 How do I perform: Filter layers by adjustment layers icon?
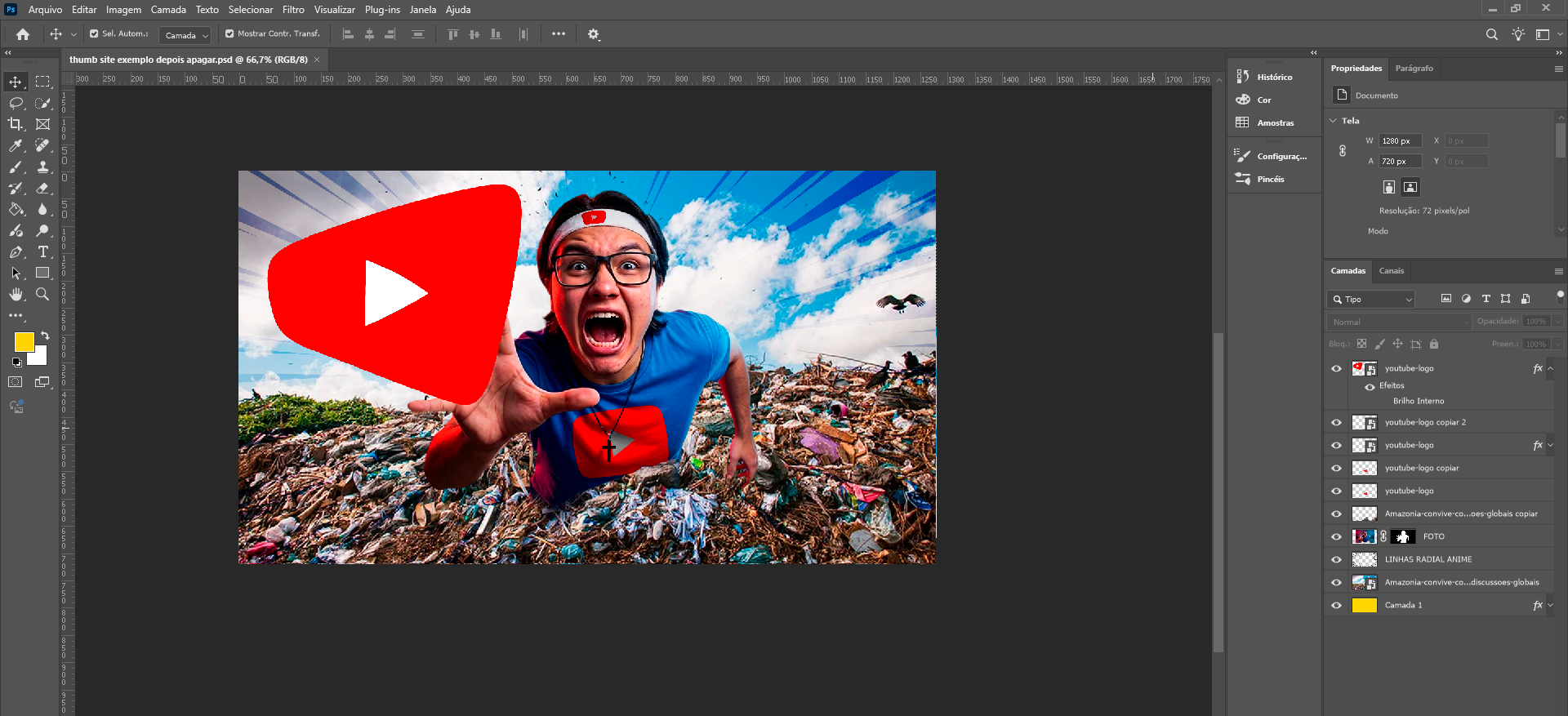pyautogui.click(x=1466, y=299)
